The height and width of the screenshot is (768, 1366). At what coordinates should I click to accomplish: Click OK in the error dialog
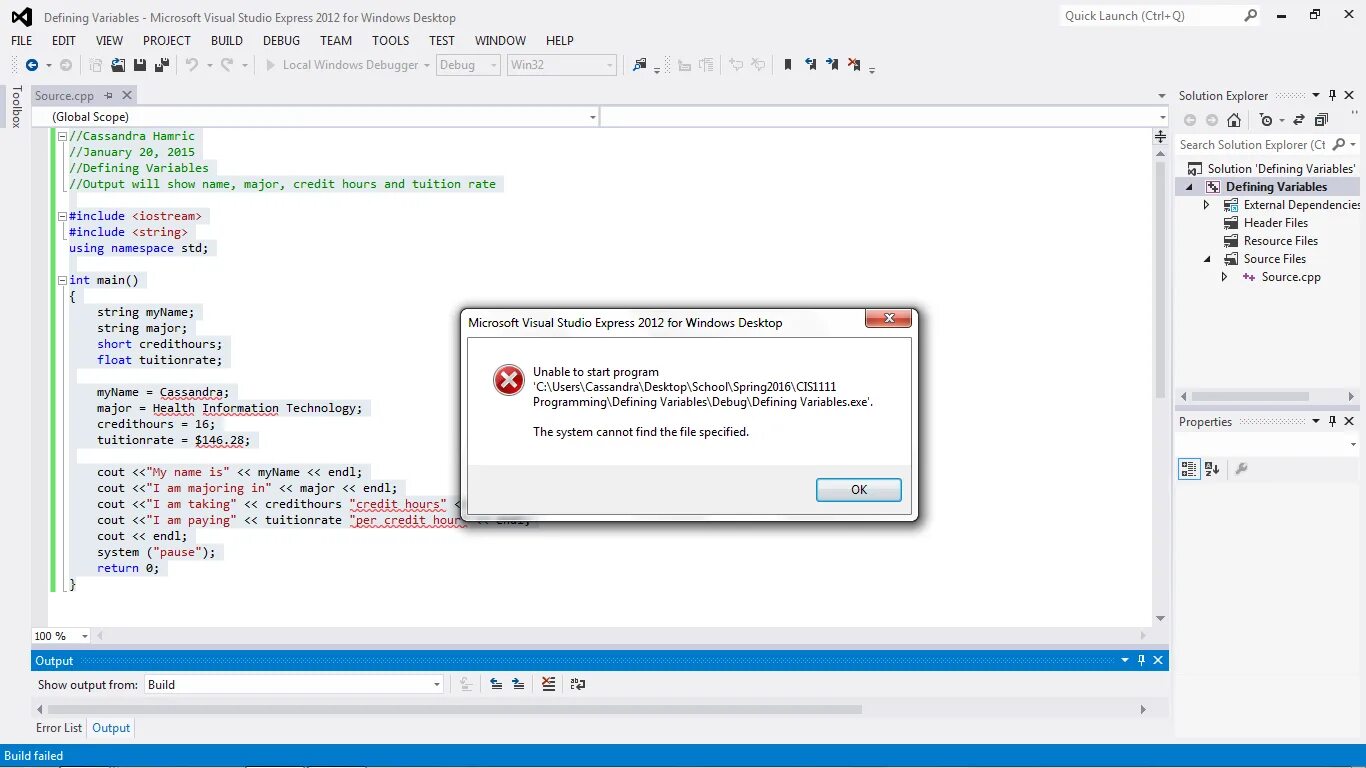(x=858, y=489)
